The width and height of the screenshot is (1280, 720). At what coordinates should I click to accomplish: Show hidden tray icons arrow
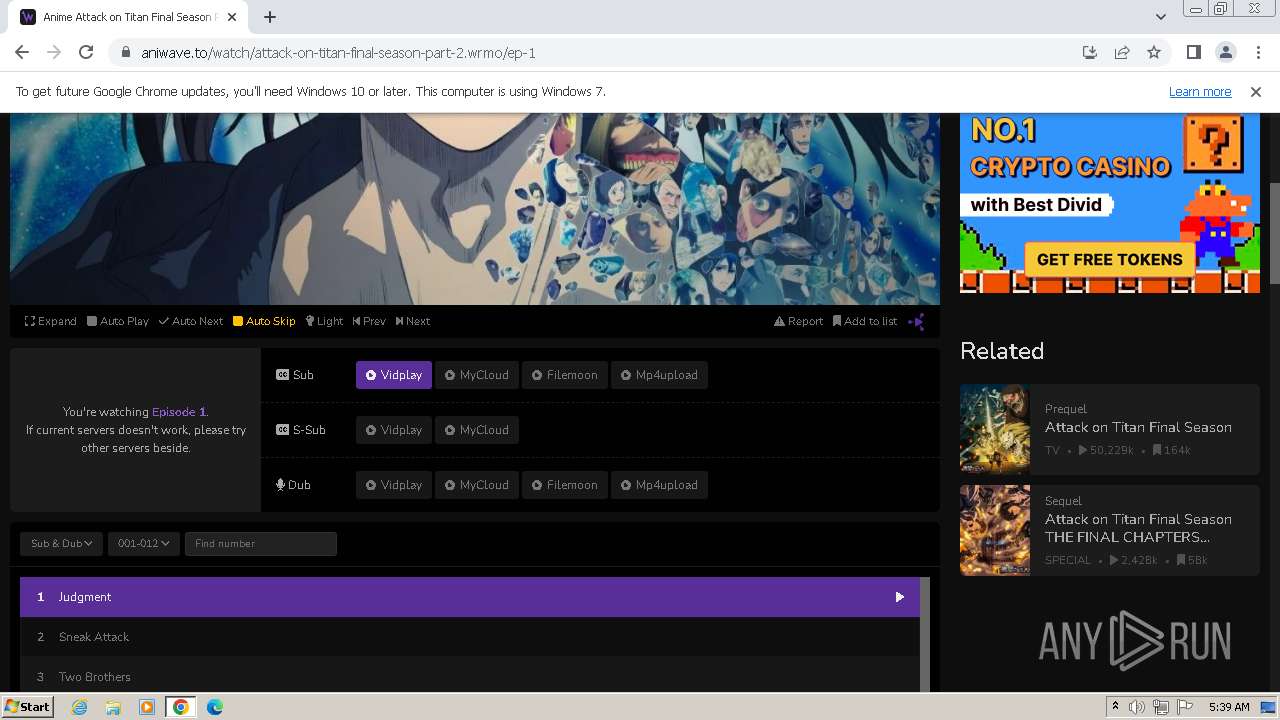pos(1115,707)
